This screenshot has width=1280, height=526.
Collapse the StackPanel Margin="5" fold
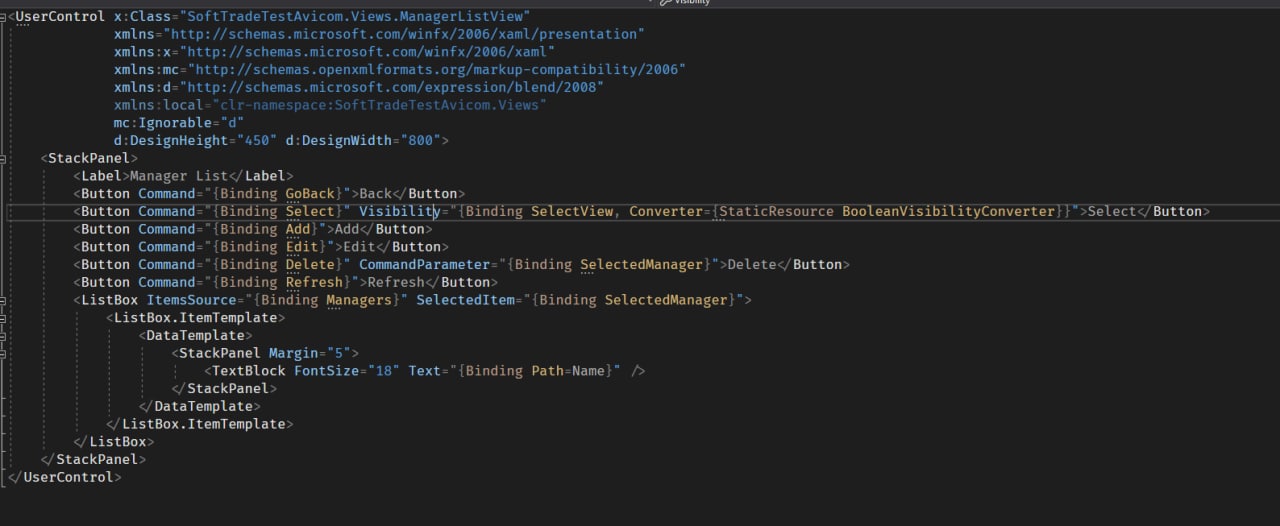click(x=4, y=353)
